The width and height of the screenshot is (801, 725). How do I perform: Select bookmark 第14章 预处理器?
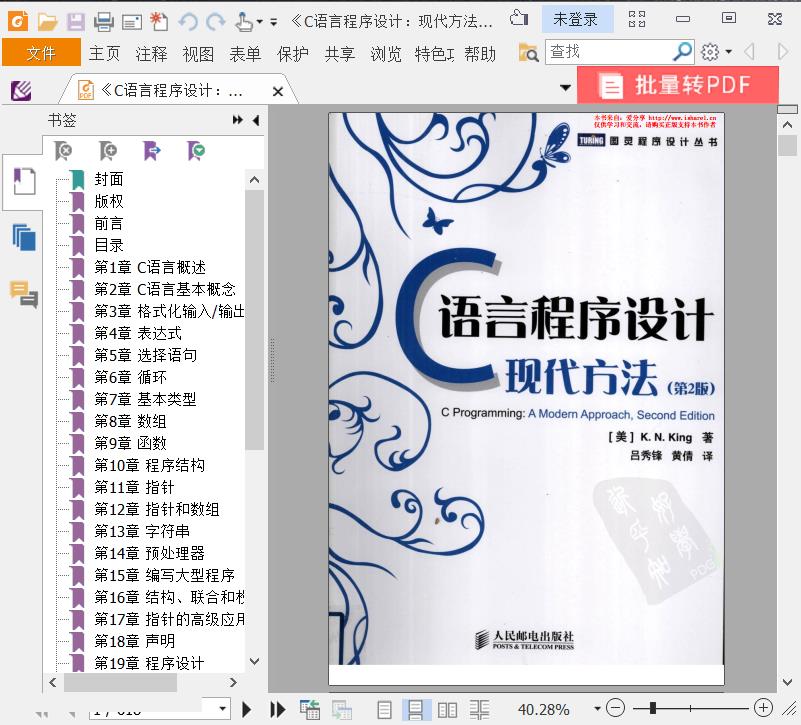tap(149, 553)
